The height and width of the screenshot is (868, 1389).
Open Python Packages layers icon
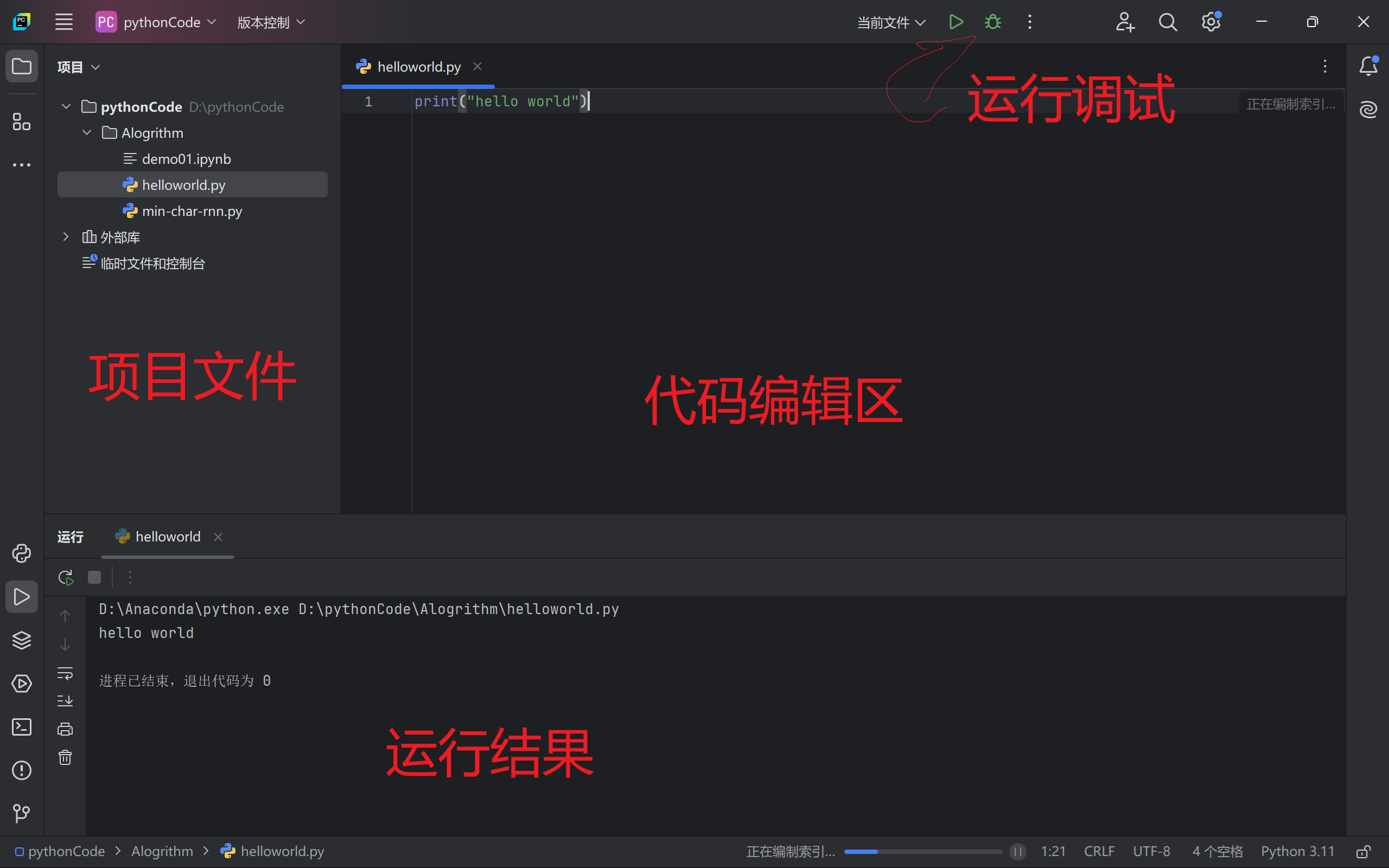pyautogui.click(x=21, y=640)
